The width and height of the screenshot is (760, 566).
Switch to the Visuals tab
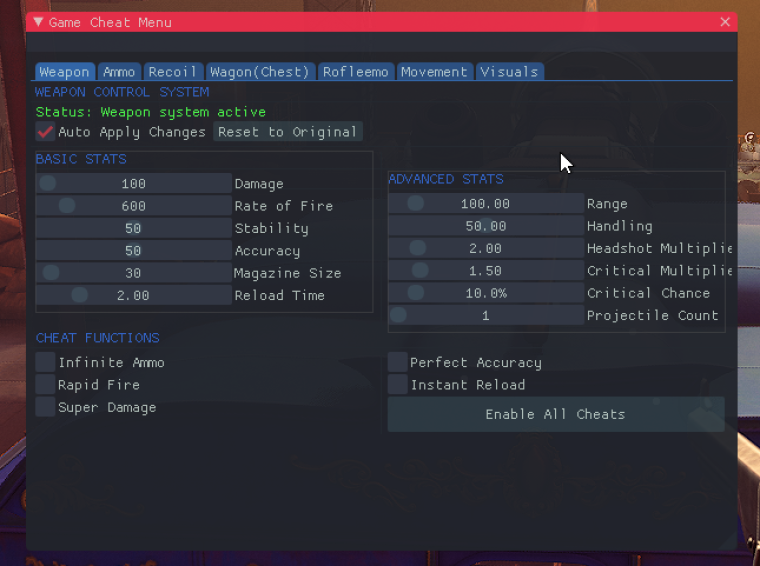509,72
